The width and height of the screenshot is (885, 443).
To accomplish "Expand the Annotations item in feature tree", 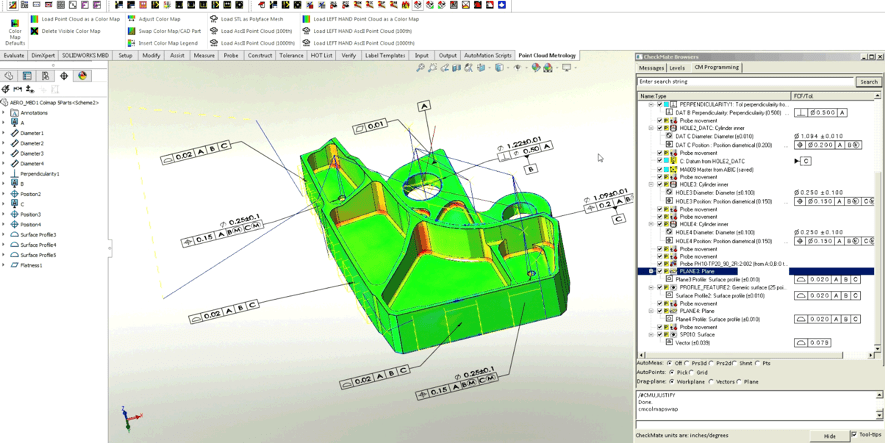I will click(x=3, y=112).
